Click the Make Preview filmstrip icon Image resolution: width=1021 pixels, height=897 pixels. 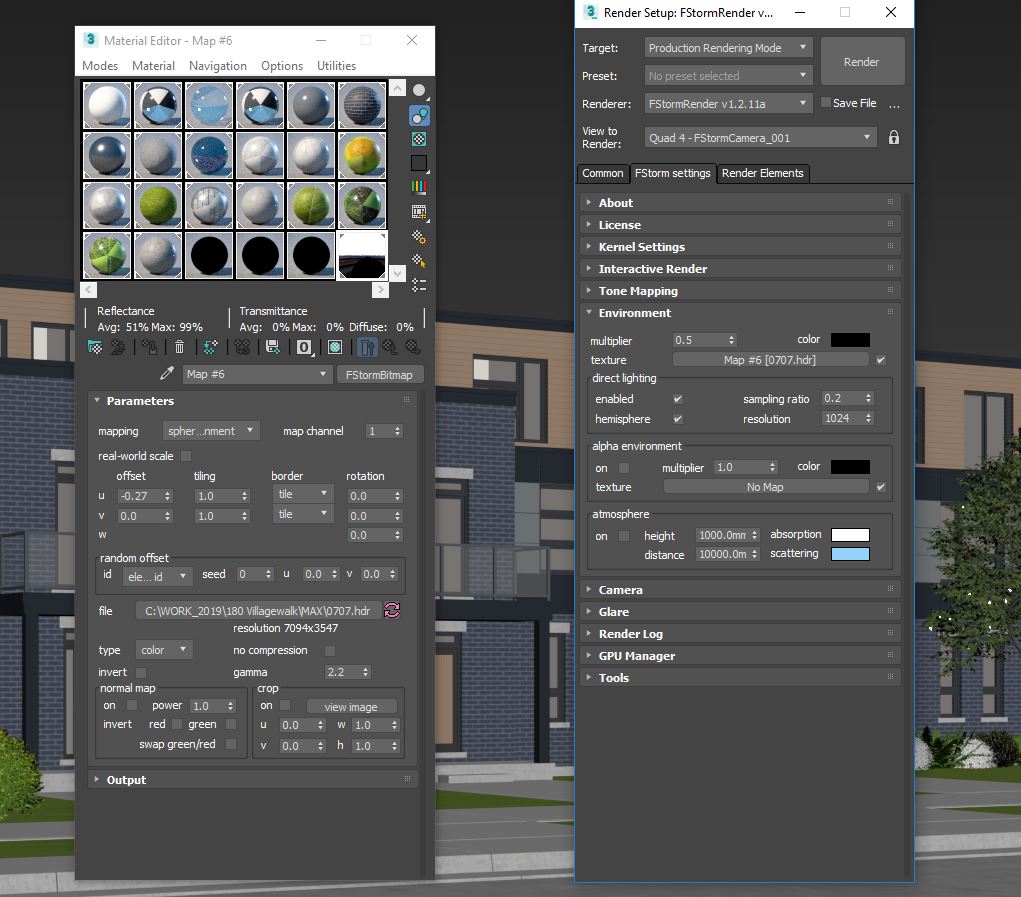(419, 212)
